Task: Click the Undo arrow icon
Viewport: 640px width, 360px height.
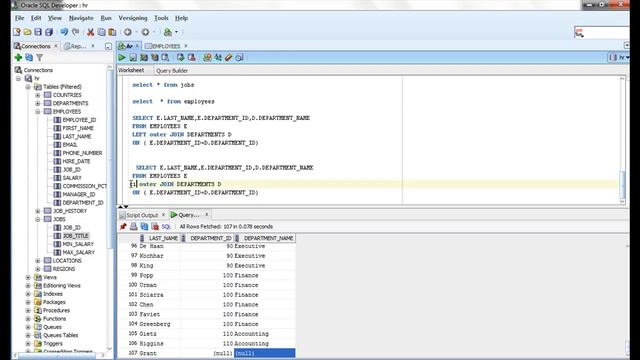Action: click(64, 32)
